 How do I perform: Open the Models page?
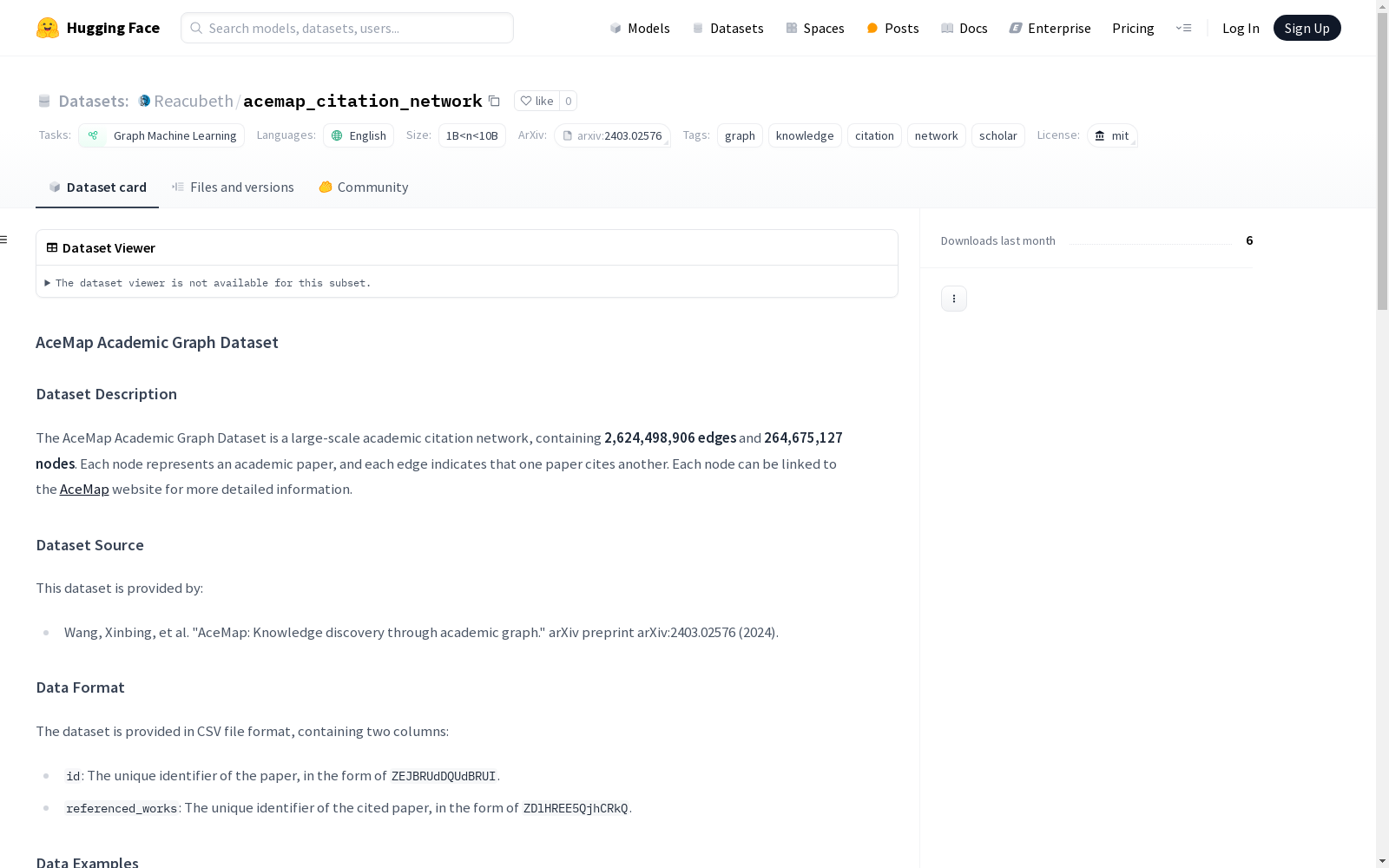tap(640, 28)
